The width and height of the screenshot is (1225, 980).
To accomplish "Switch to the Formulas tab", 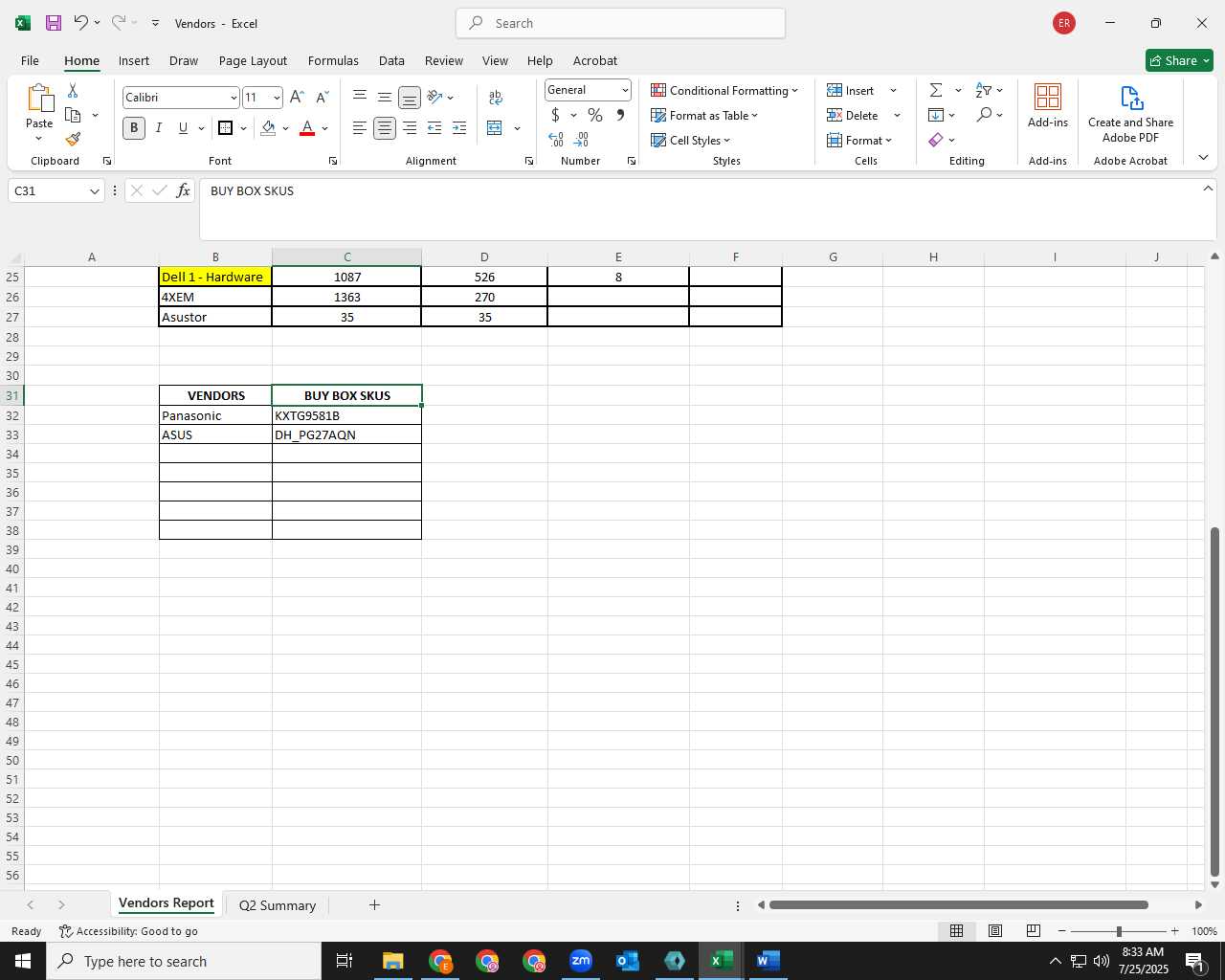I will tap(333, 60).
